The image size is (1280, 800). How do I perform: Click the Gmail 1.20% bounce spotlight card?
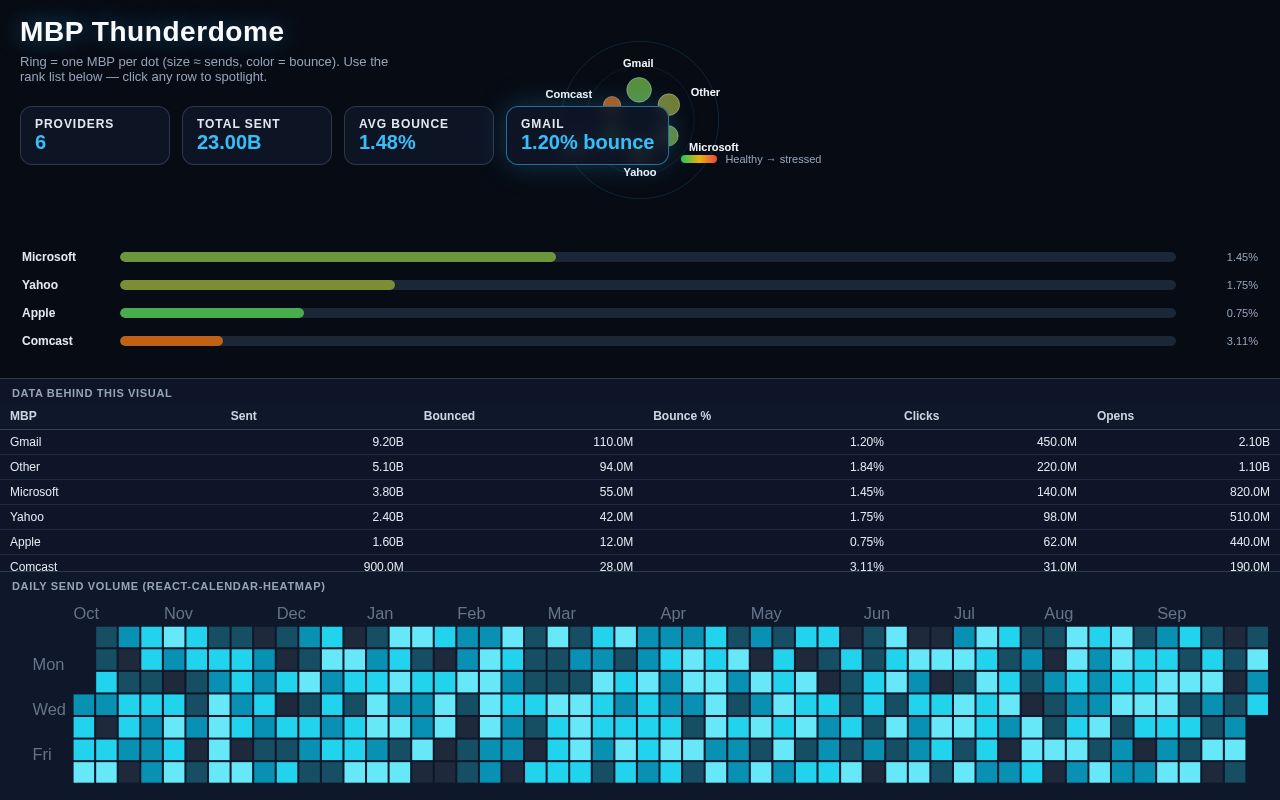click(587, 135)
